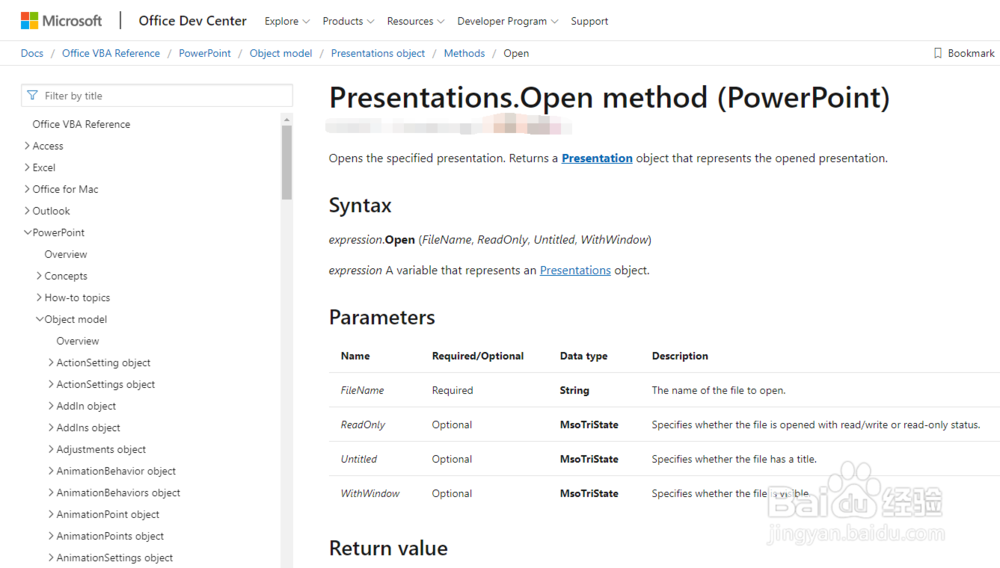This screenshot has height=568, width=1000.
Task: Click the sidebar vertical scrollbar
Action: click(x=287, y=160)
